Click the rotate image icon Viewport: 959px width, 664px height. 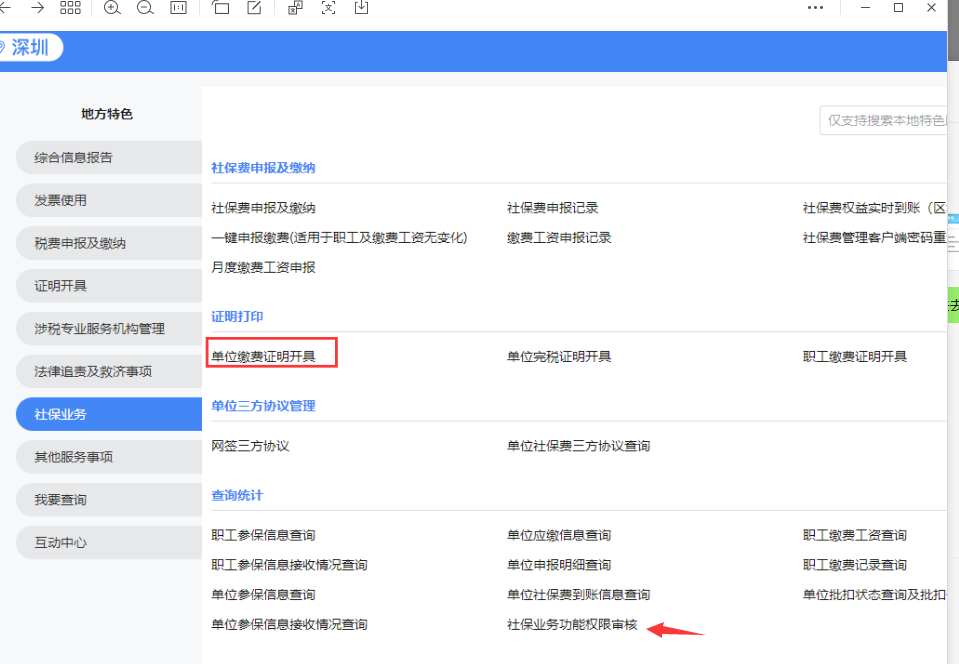click(221, 8)
